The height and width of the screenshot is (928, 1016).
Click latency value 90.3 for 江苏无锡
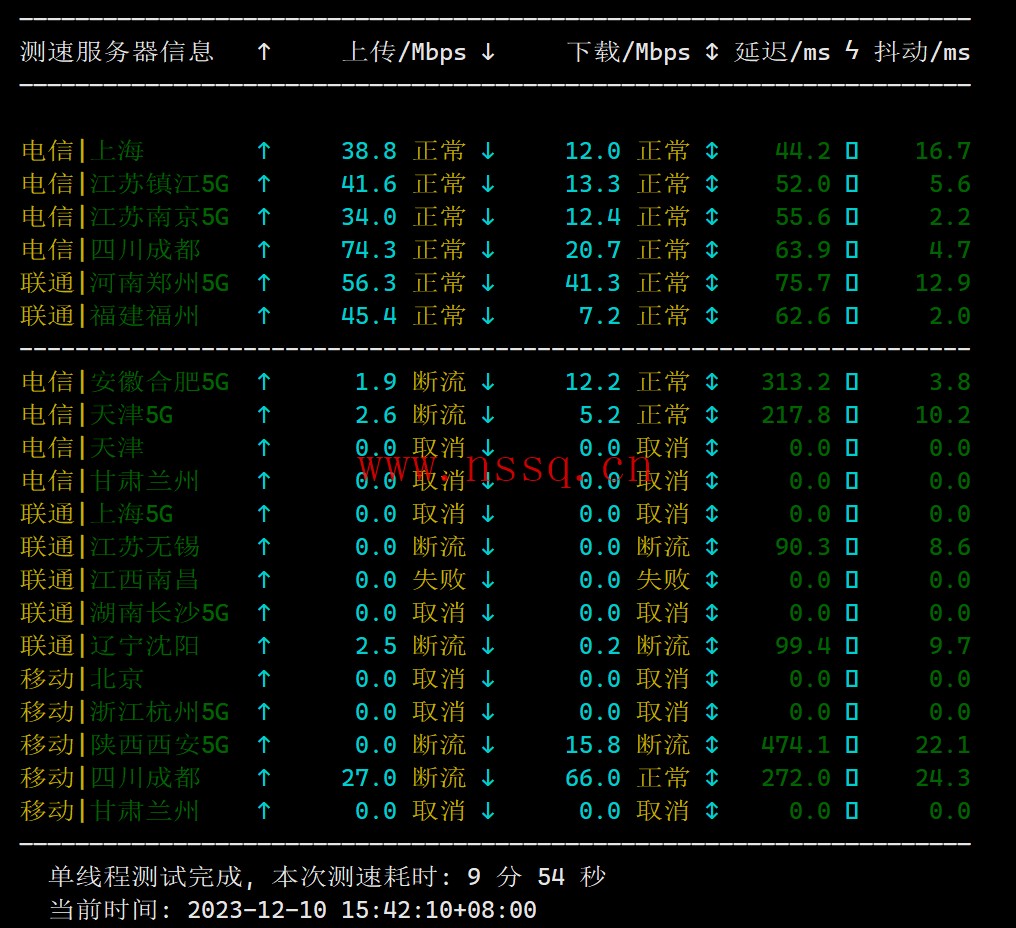tap(803, 548)
